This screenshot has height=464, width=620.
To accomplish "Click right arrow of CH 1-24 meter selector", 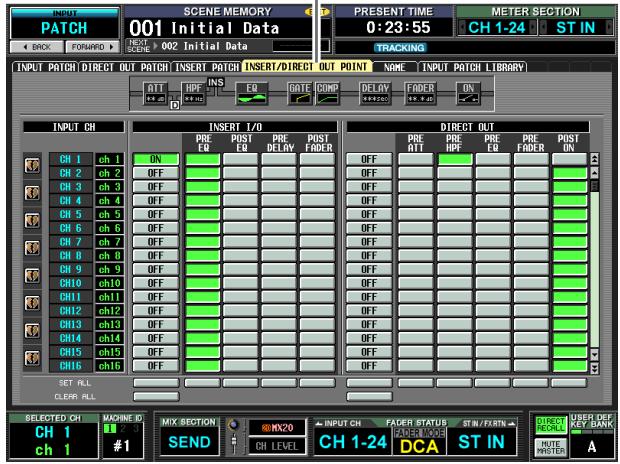I will point(533,28).
